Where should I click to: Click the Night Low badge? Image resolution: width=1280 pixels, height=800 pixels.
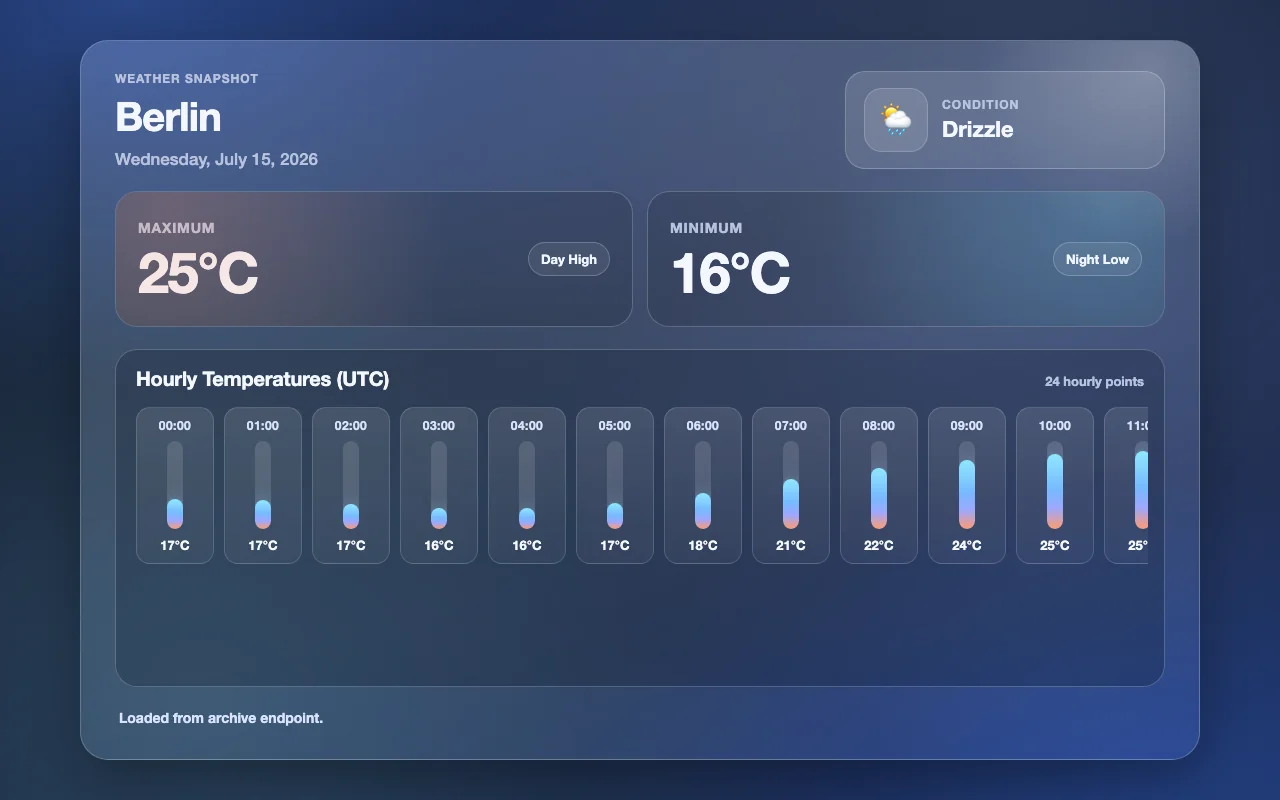click(x=1097, y=259)
